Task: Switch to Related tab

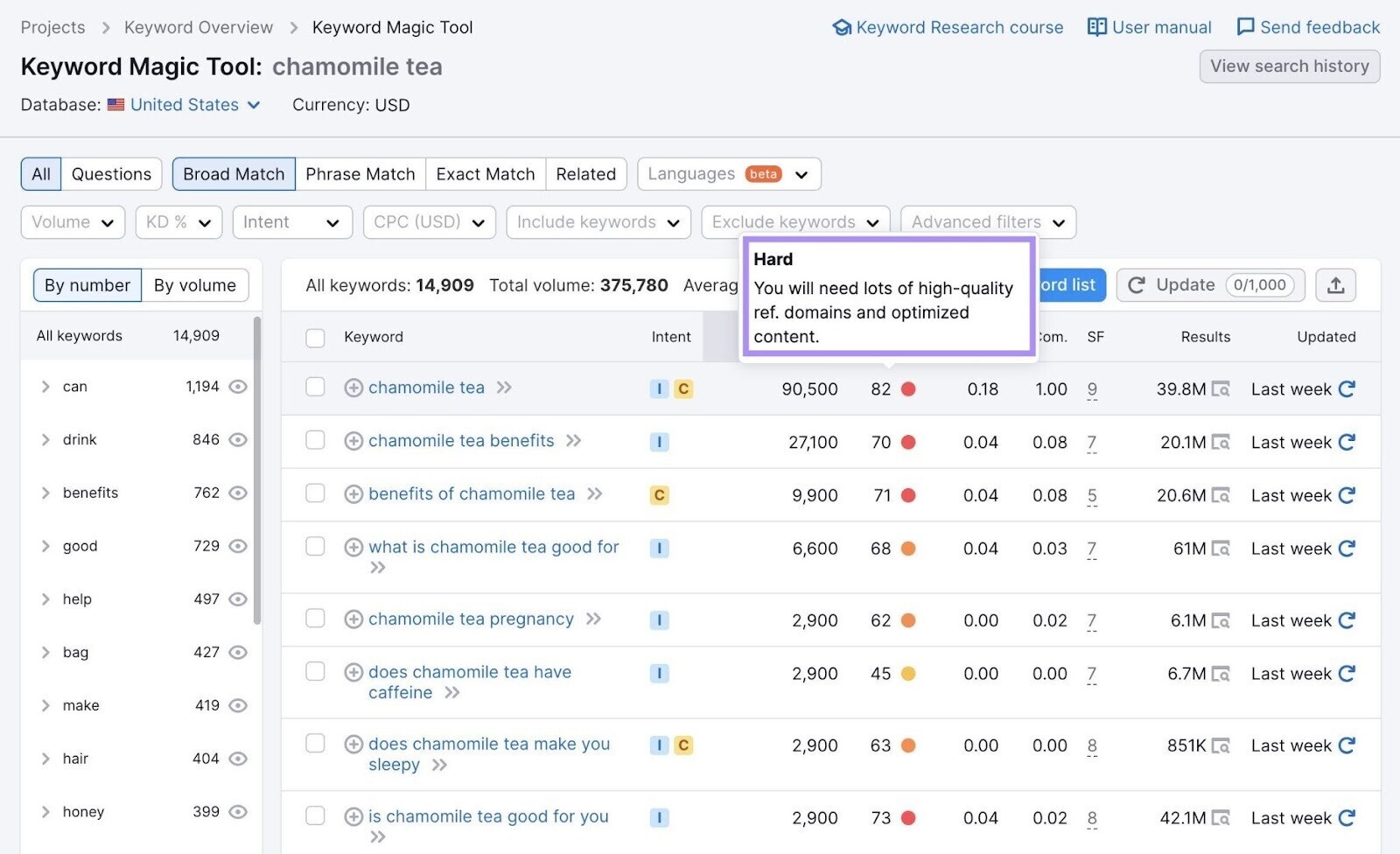Action: [586, 174]
